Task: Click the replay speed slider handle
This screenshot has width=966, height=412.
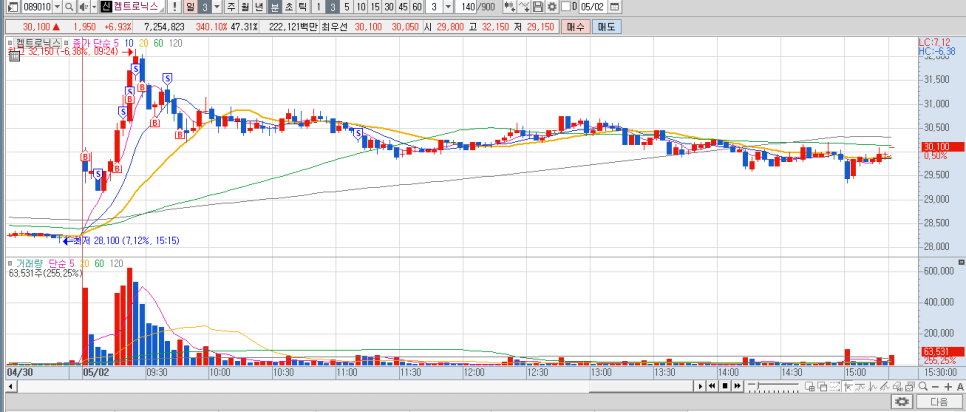Action: click(758, 386)
